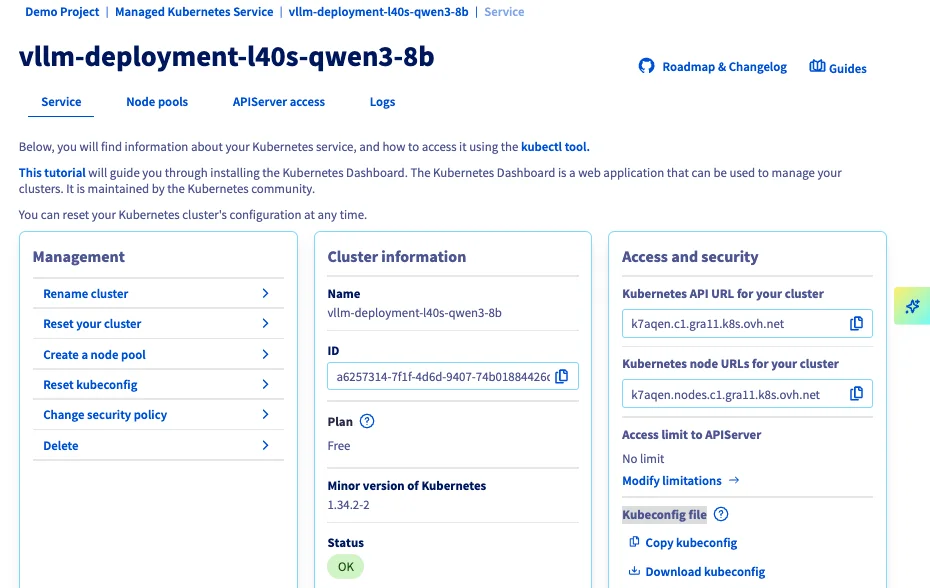Copy the Kubernetes node URLs
The image size is (930, 588).
click(x=856, y=393)
